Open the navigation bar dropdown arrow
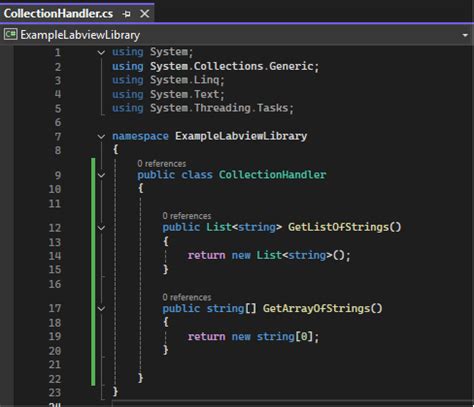The height and width of the screenshot is (407, 474). click(465, 35)
